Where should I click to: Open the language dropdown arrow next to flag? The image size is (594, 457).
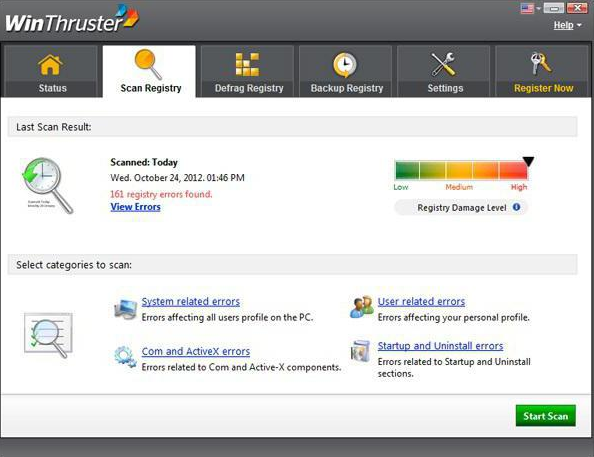538,8
